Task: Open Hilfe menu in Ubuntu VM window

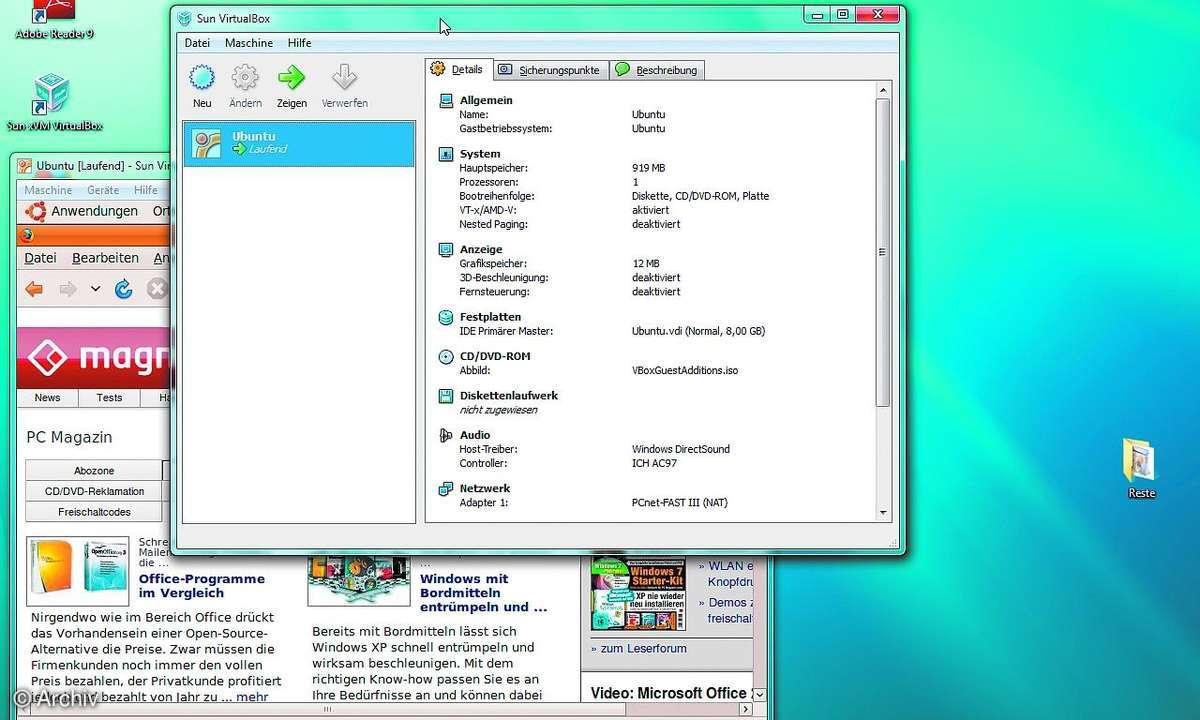Action: pos(146,190)
